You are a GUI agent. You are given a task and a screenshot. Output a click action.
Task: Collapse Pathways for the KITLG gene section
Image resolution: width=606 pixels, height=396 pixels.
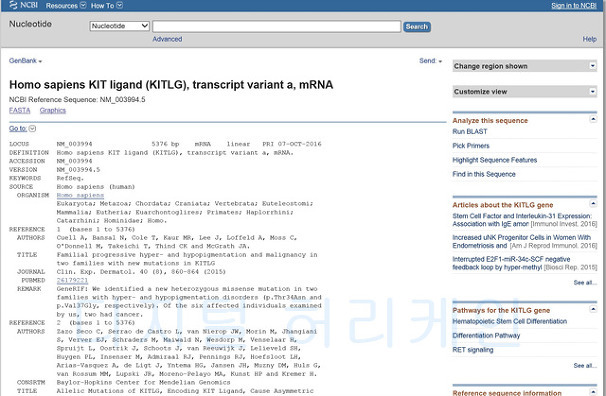point(592,309)
